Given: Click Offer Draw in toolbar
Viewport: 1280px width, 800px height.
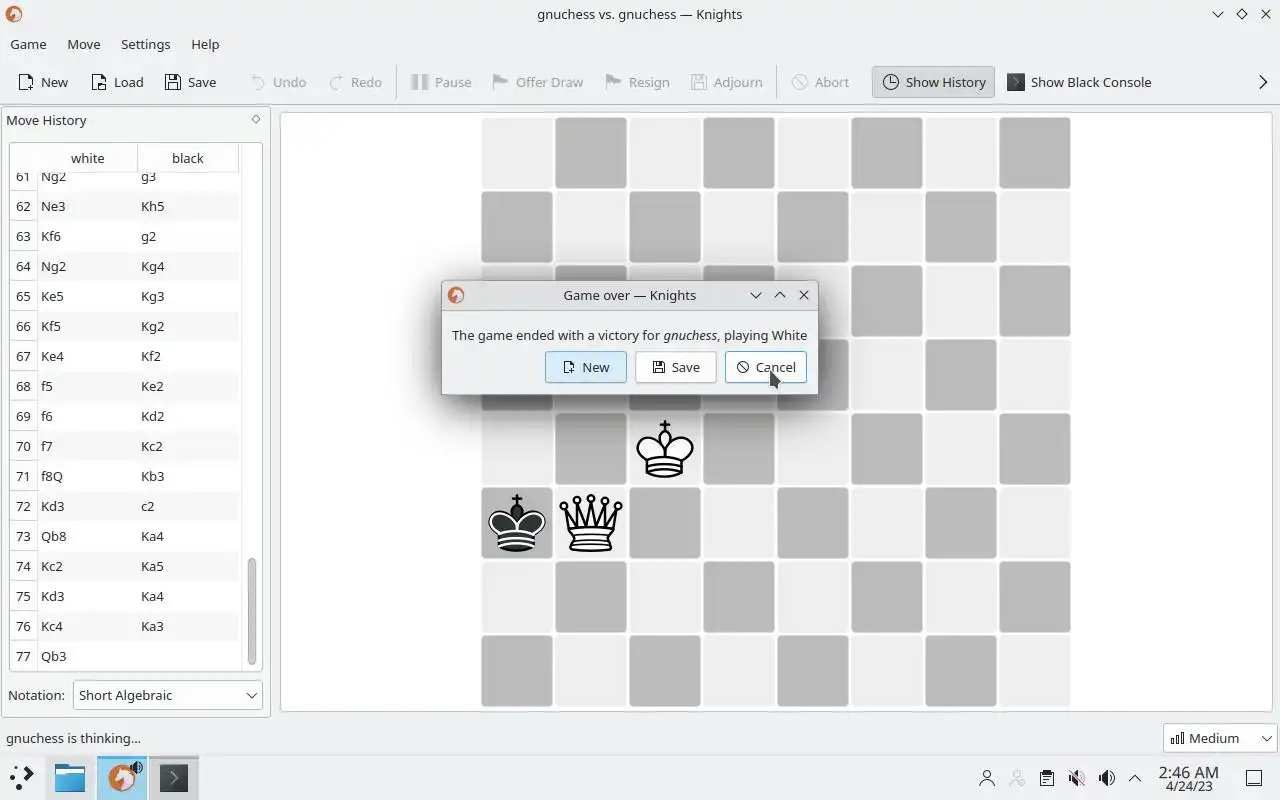Looking at the screenshot, I should (538, 82).
